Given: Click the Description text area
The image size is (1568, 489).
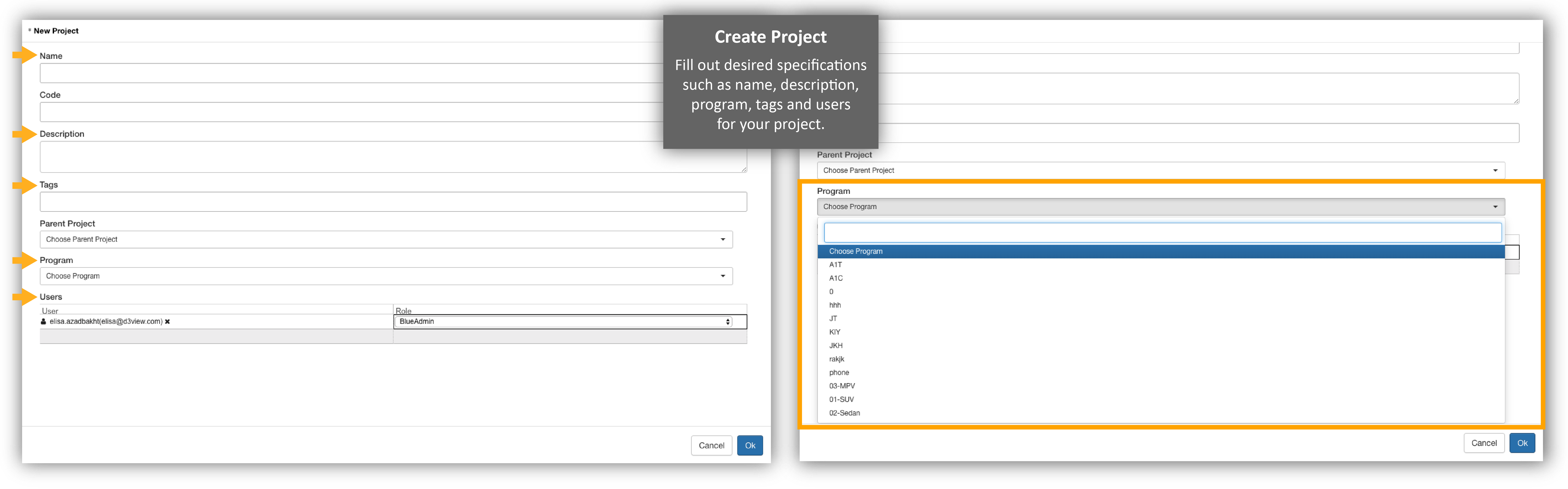Looking at the screenshot, I should 393,157.
